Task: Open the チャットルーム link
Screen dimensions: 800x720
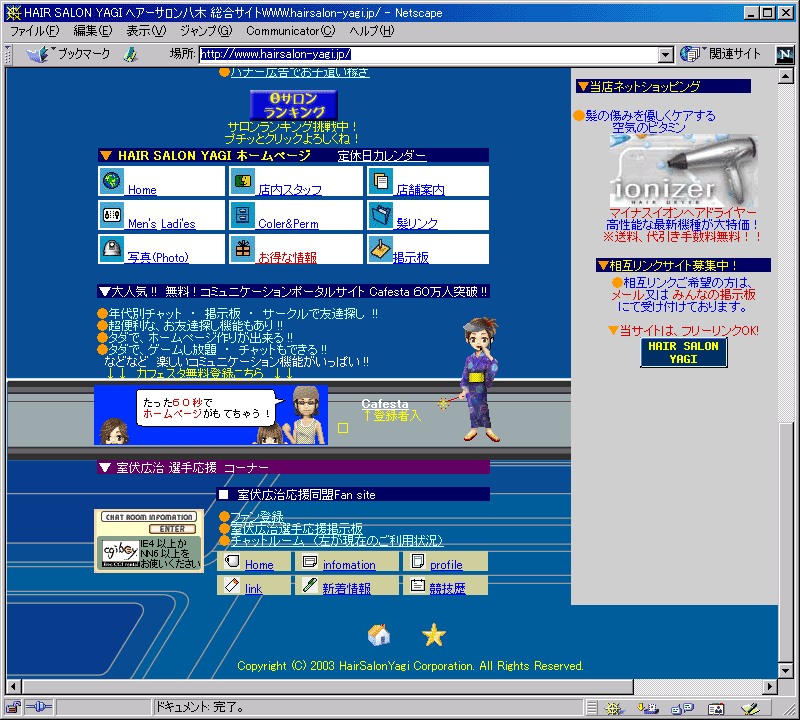Action: click(x=337, y=540)
